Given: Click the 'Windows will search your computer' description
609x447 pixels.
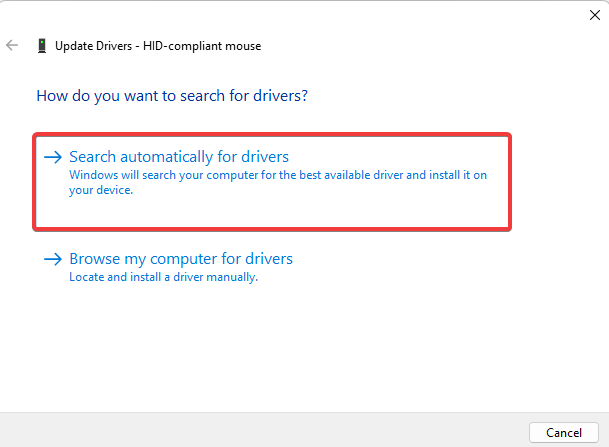Looking at the screenshot, I should 278,182.
